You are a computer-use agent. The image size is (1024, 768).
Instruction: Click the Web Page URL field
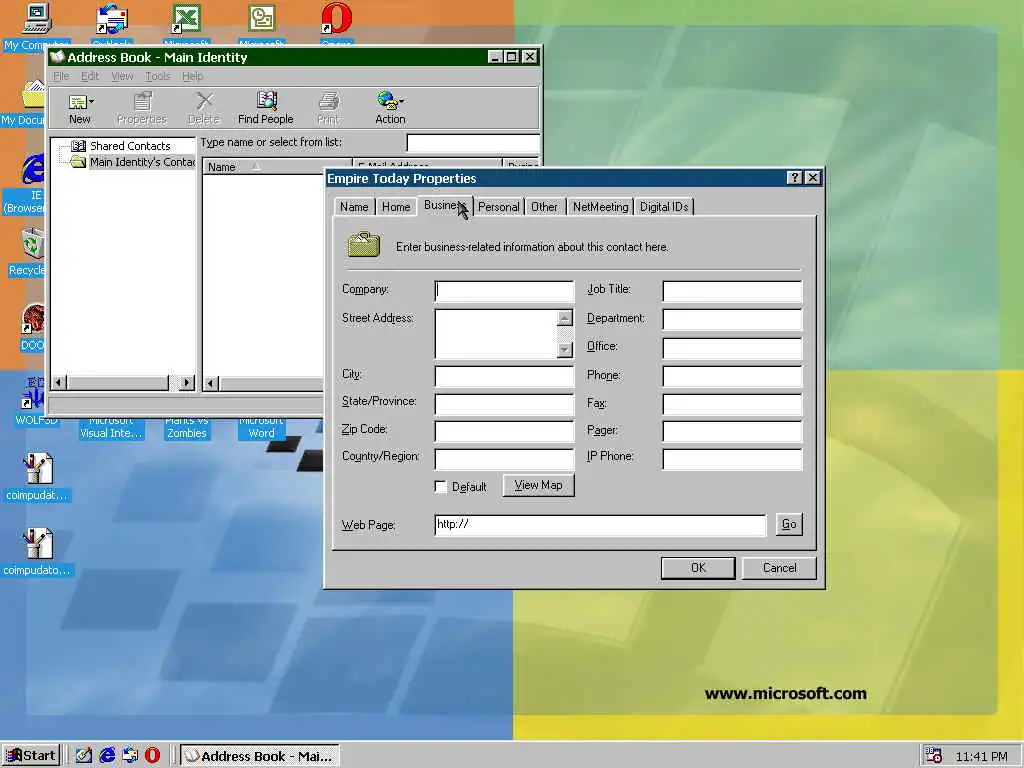pos(600,525)
